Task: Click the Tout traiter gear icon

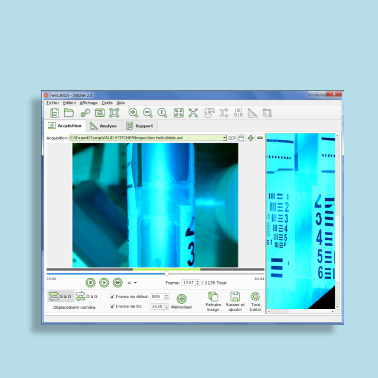Action: point(255,296)
